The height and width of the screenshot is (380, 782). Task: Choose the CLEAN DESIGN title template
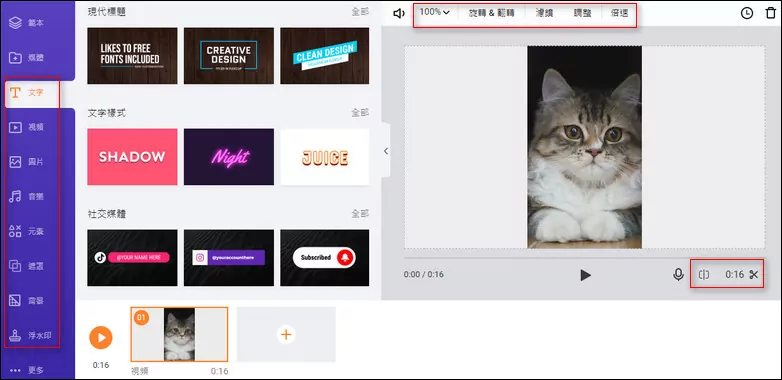325,55
